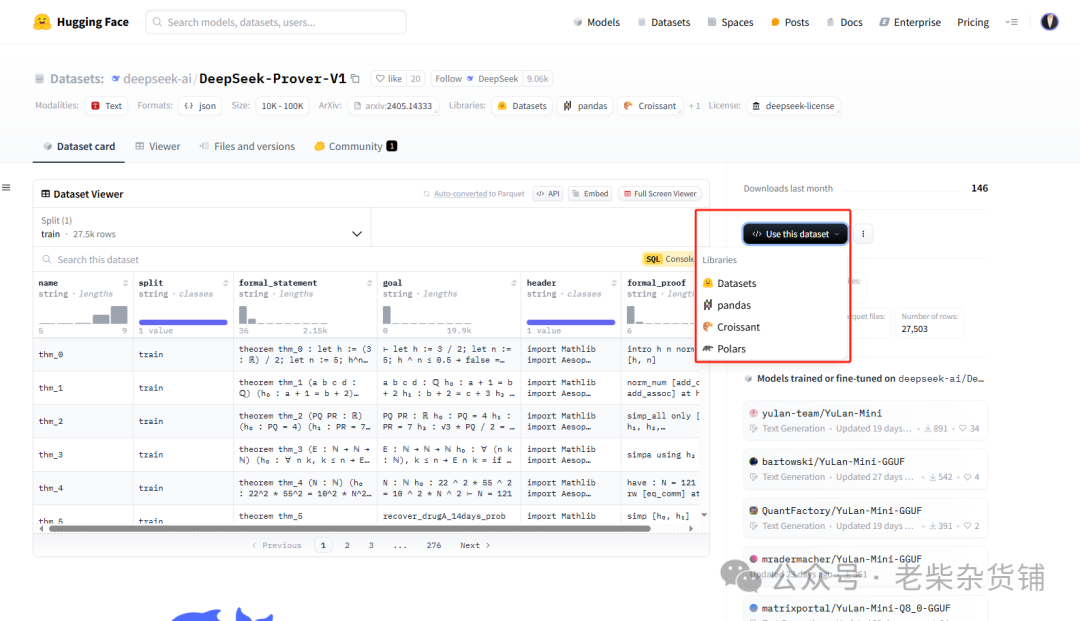The height and width of the screenshot is (621, 1080).
Task: Click the pandas library tag in header
Action: point(585,105)
